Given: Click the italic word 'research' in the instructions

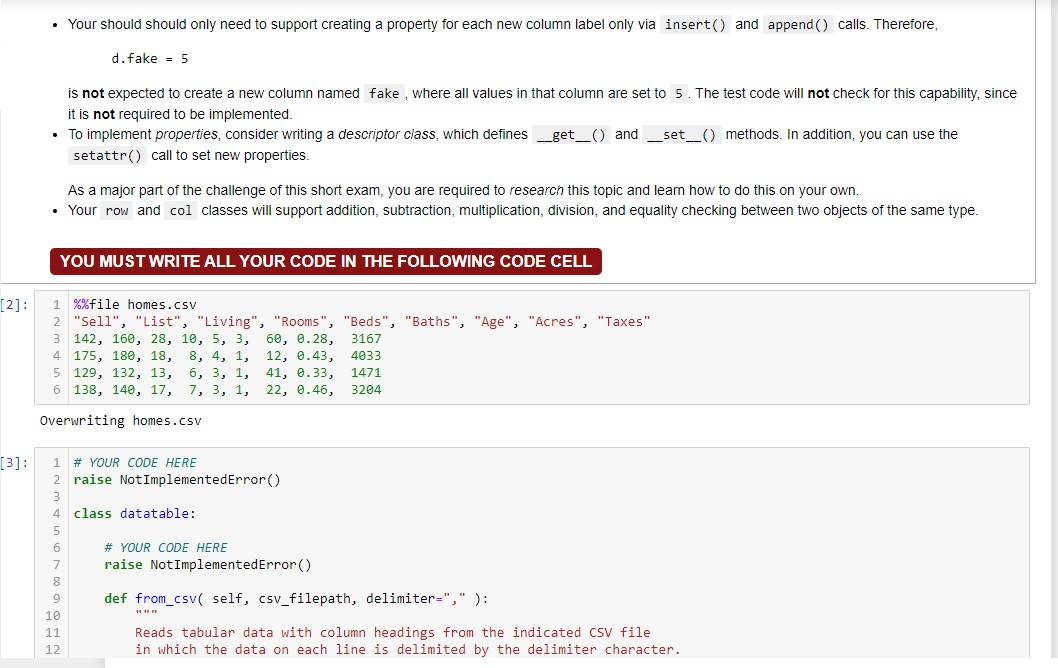Looking at the screenshot, I should [536, 190].
